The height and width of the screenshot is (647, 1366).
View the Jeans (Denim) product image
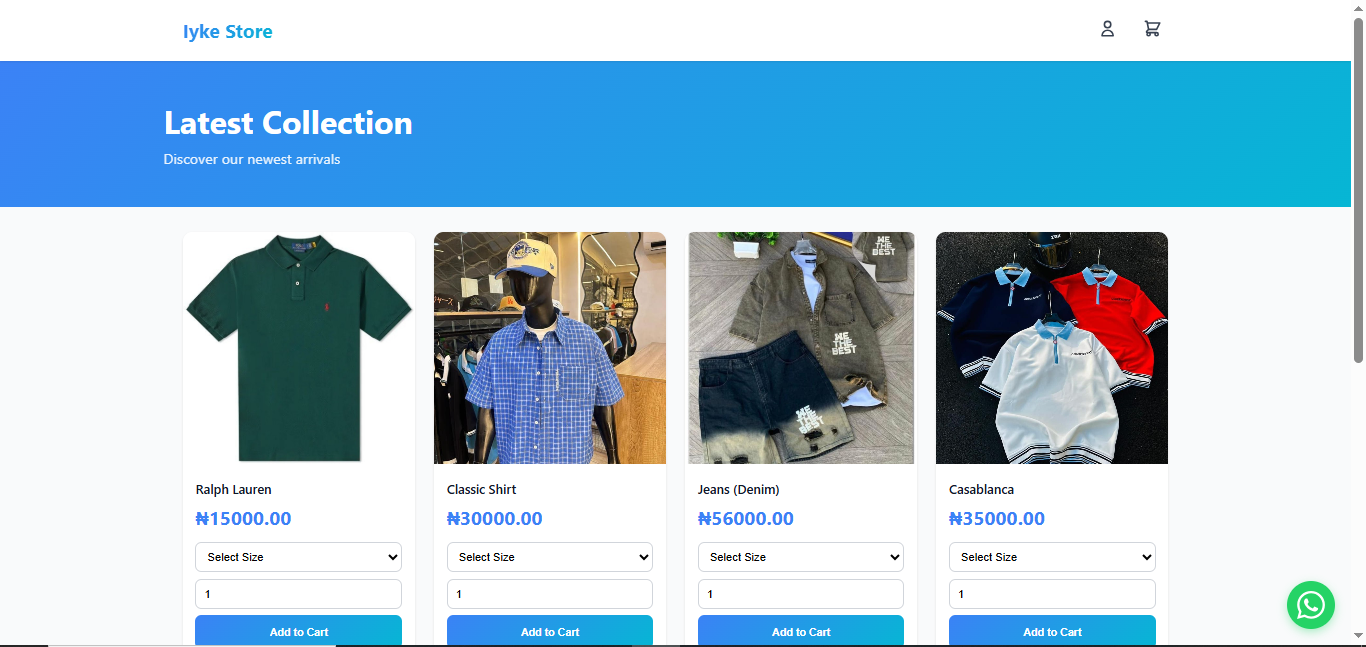tap(800, 348)
